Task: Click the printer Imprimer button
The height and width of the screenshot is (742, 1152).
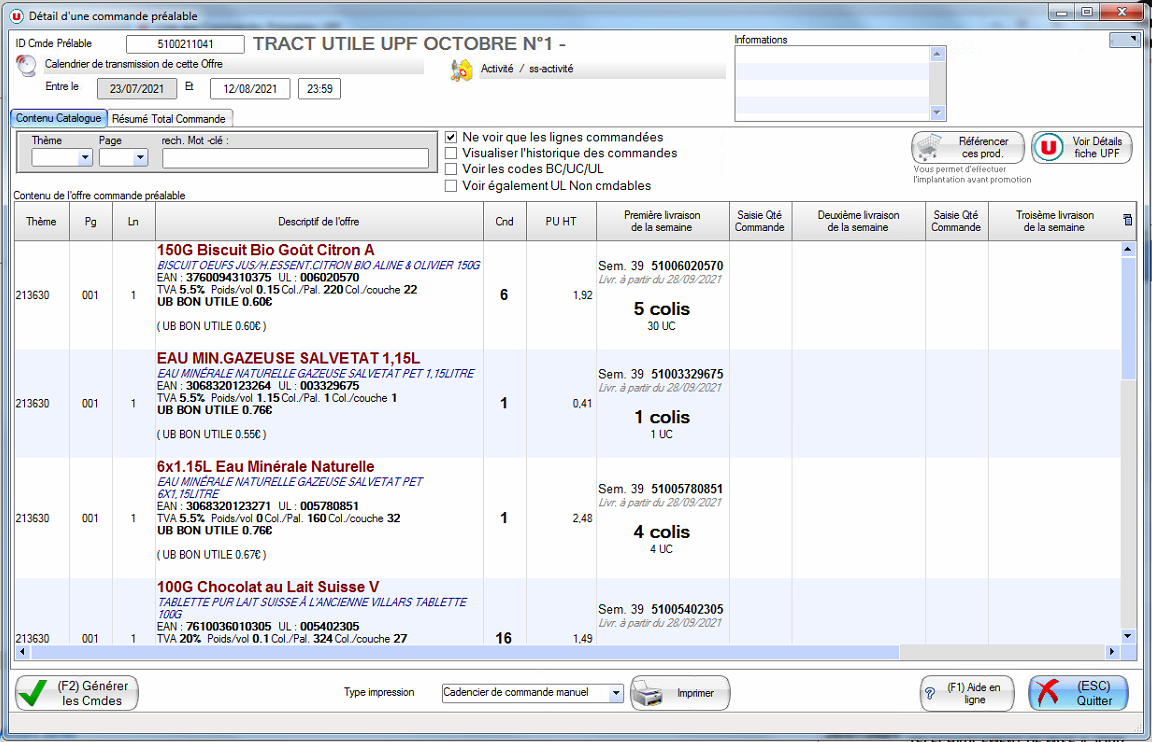Action: pos(680,693)
